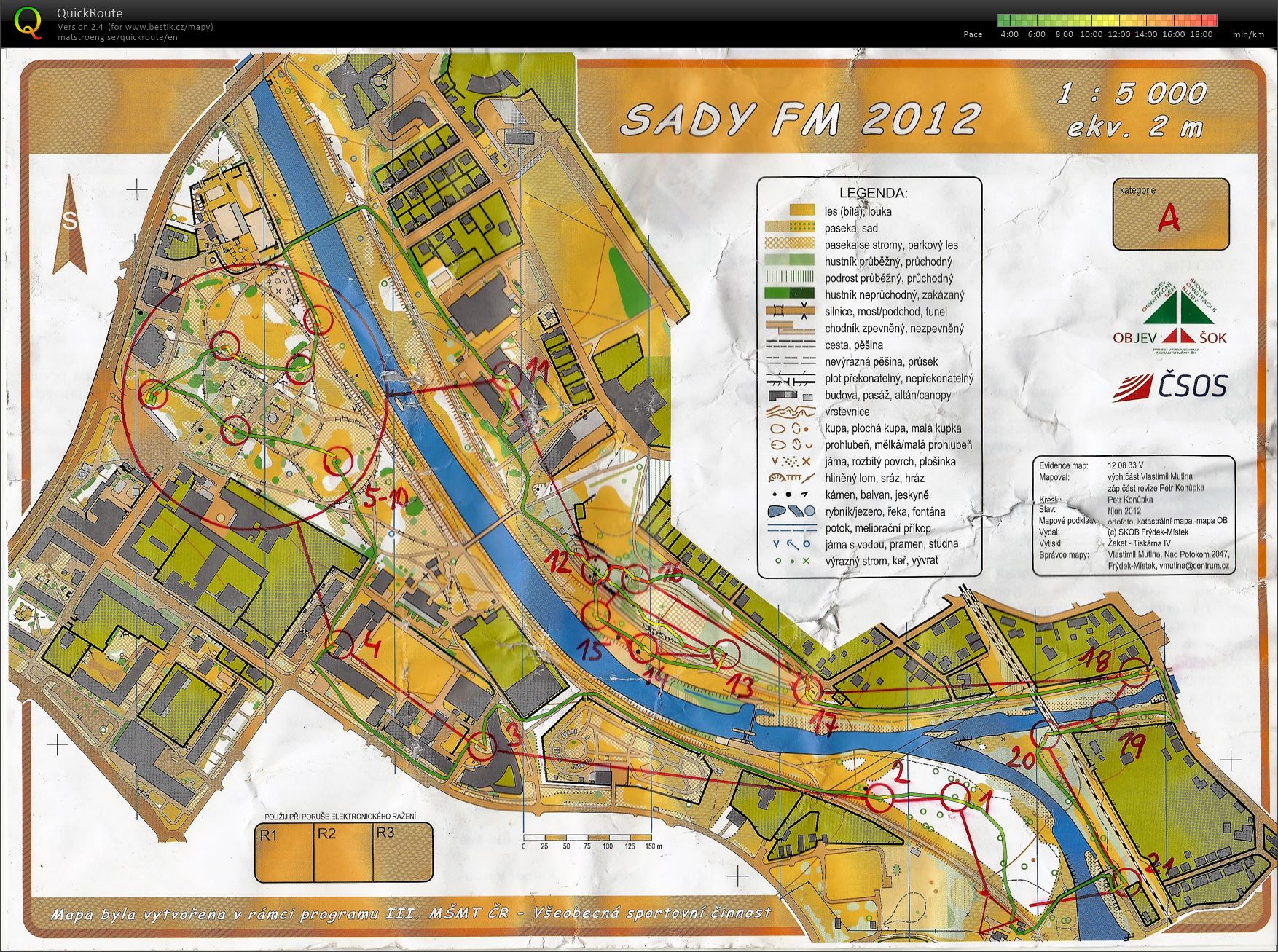Click the 'ekv. 2 m' contour interval text

click(x=1134, y=127)
